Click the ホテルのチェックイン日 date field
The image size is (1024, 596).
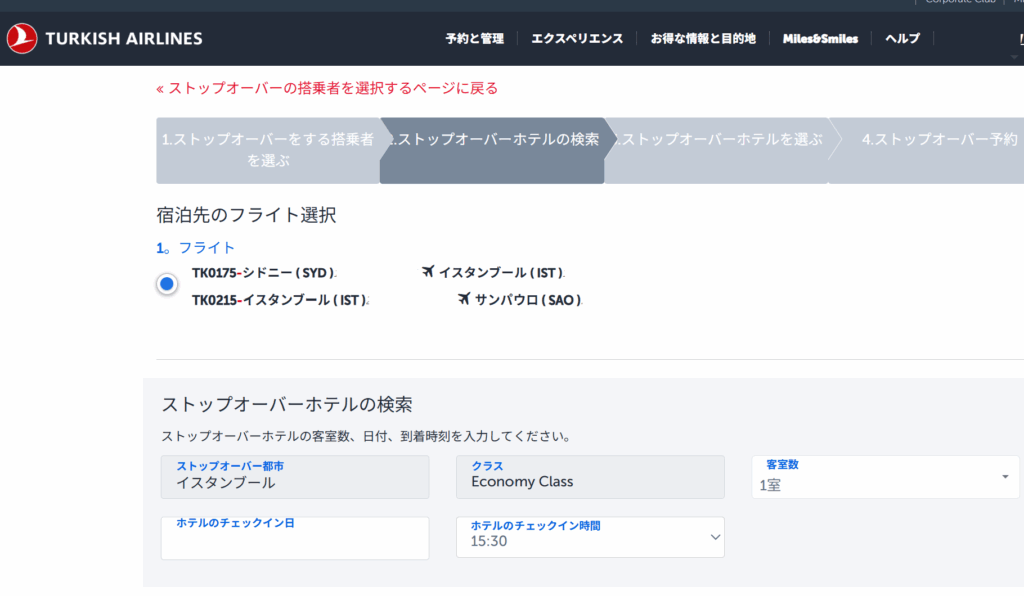point(295,538)
